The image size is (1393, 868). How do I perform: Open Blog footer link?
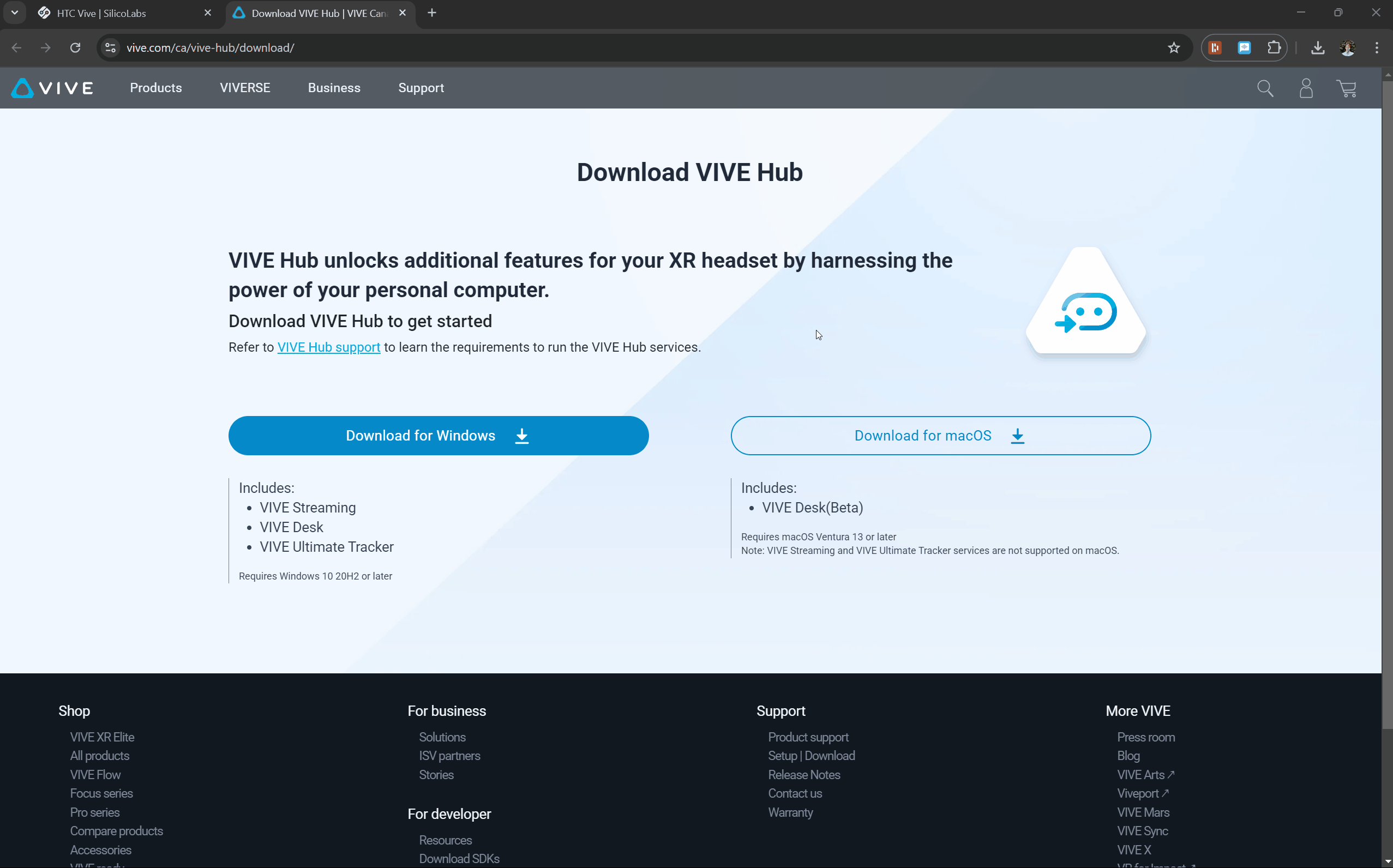coord(1128,756)
